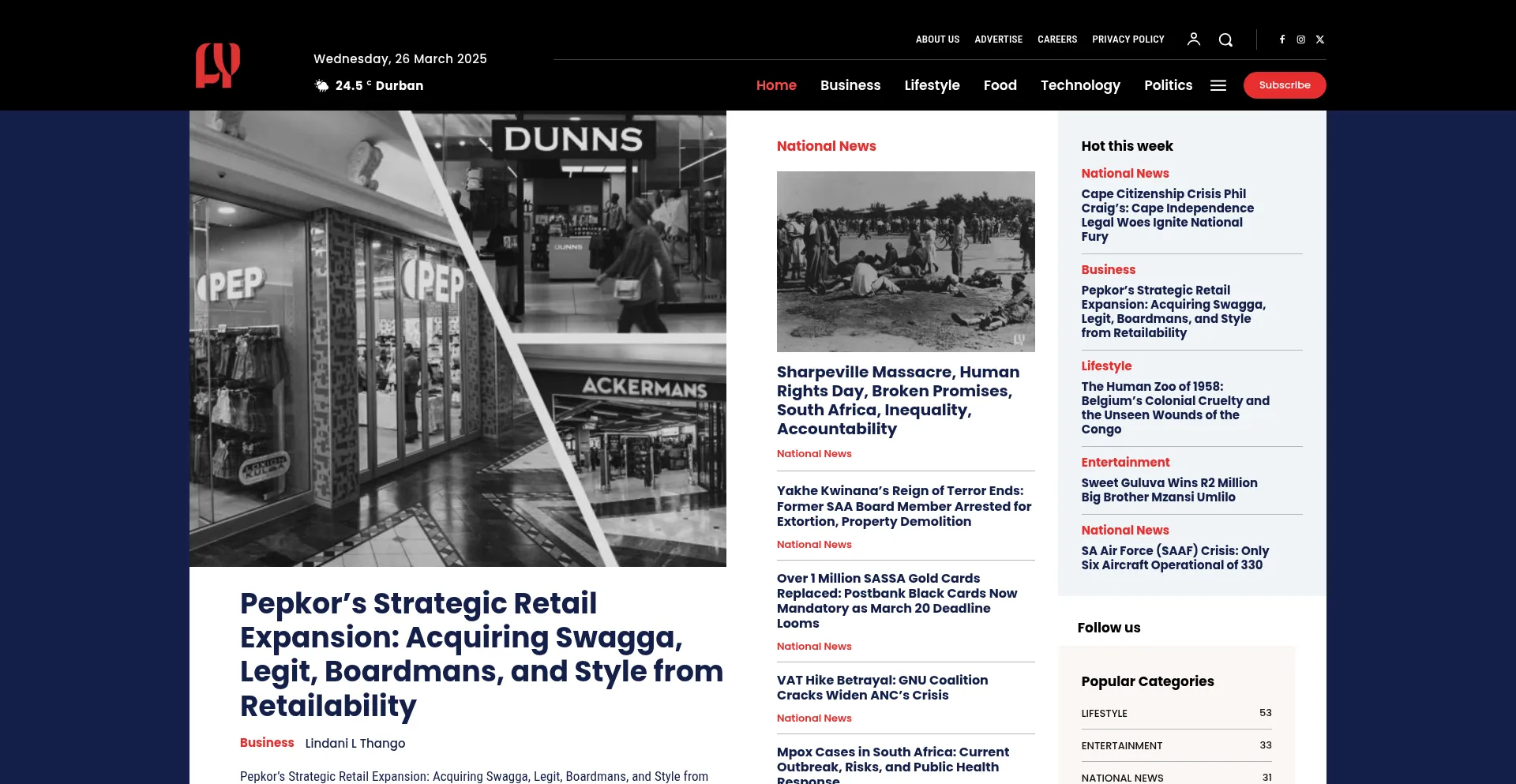Open author Lindani L Thango's page
1516x784 pixels.
355,743
